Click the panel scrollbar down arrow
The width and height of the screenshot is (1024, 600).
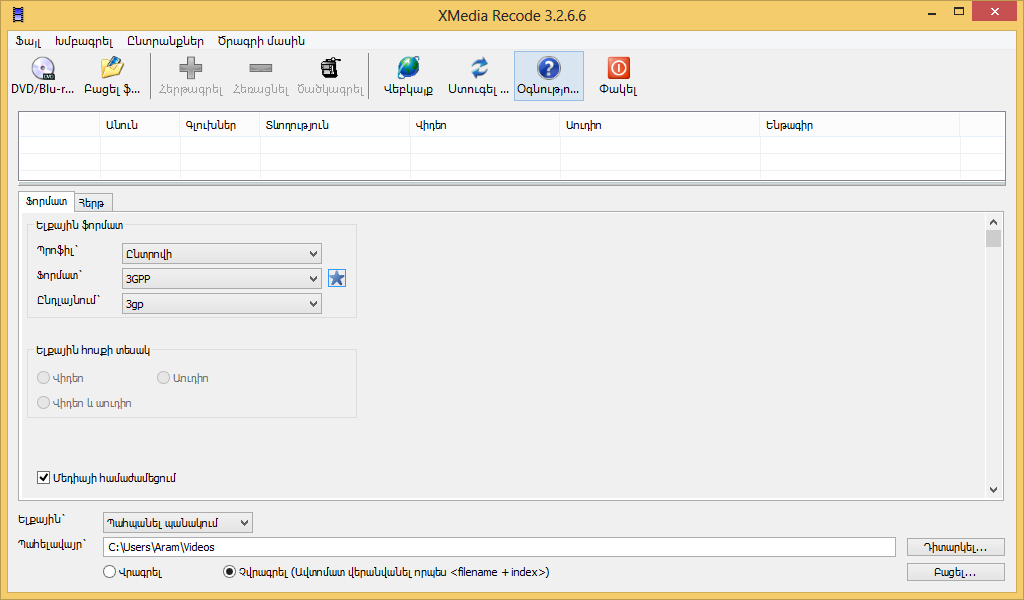(993, 490)
